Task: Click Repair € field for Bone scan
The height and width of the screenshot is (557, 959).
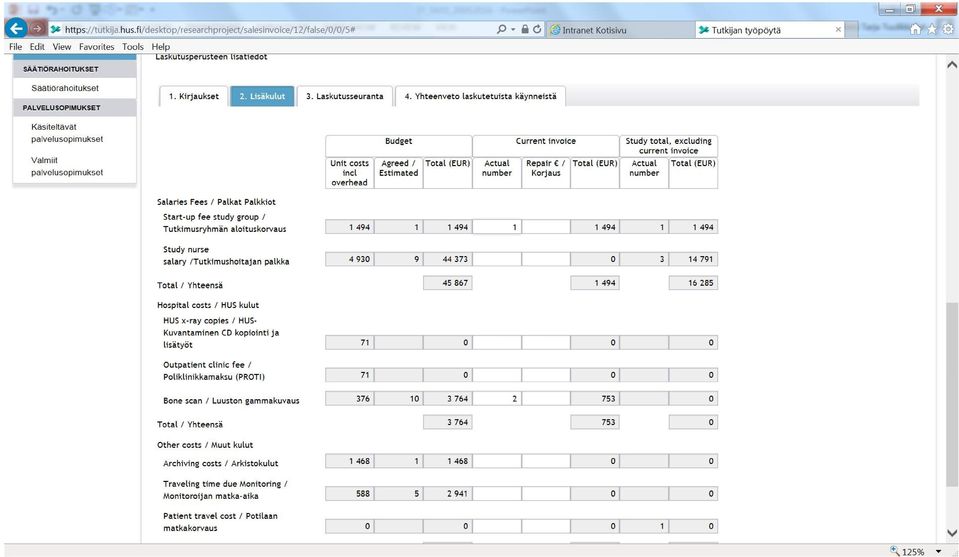Action: (546, 399)
